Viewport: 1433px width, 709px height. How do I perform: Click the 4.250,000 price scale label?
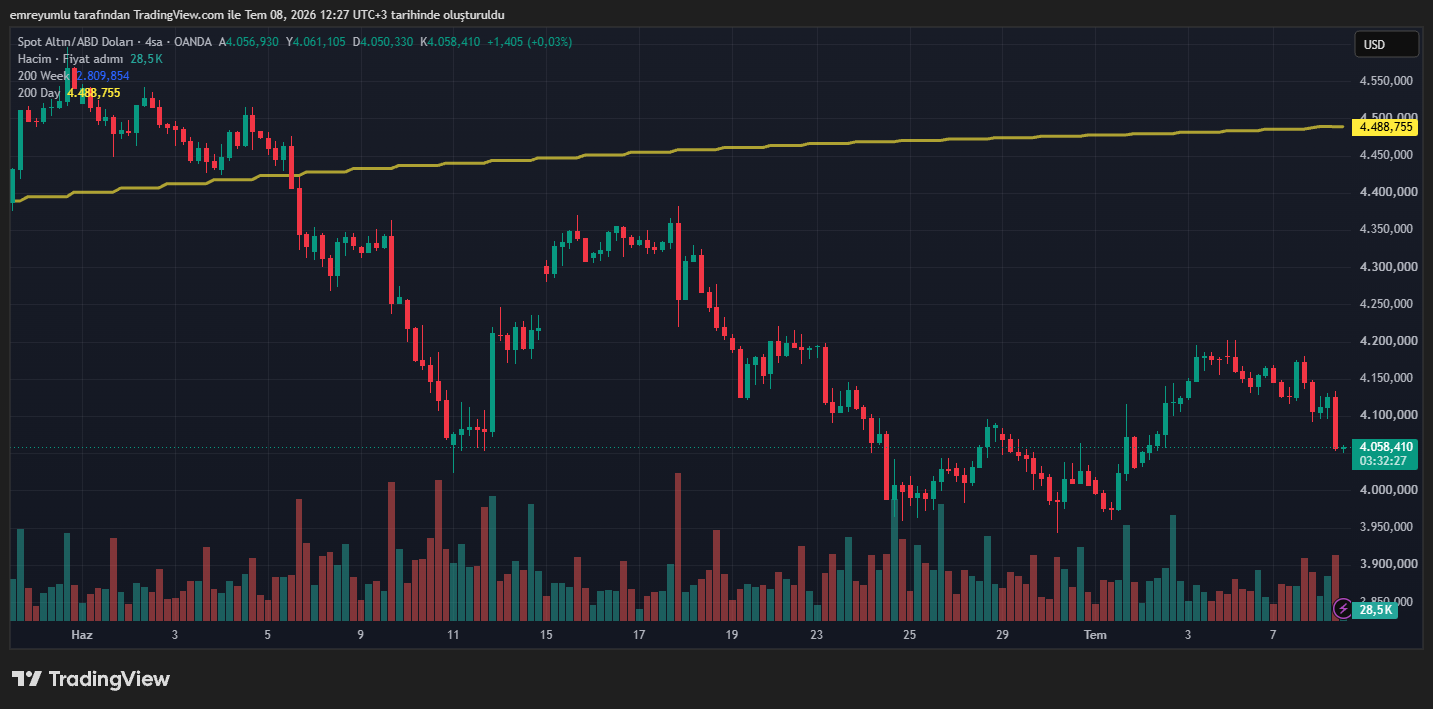pyautogui.click(x=1386, y=304)
